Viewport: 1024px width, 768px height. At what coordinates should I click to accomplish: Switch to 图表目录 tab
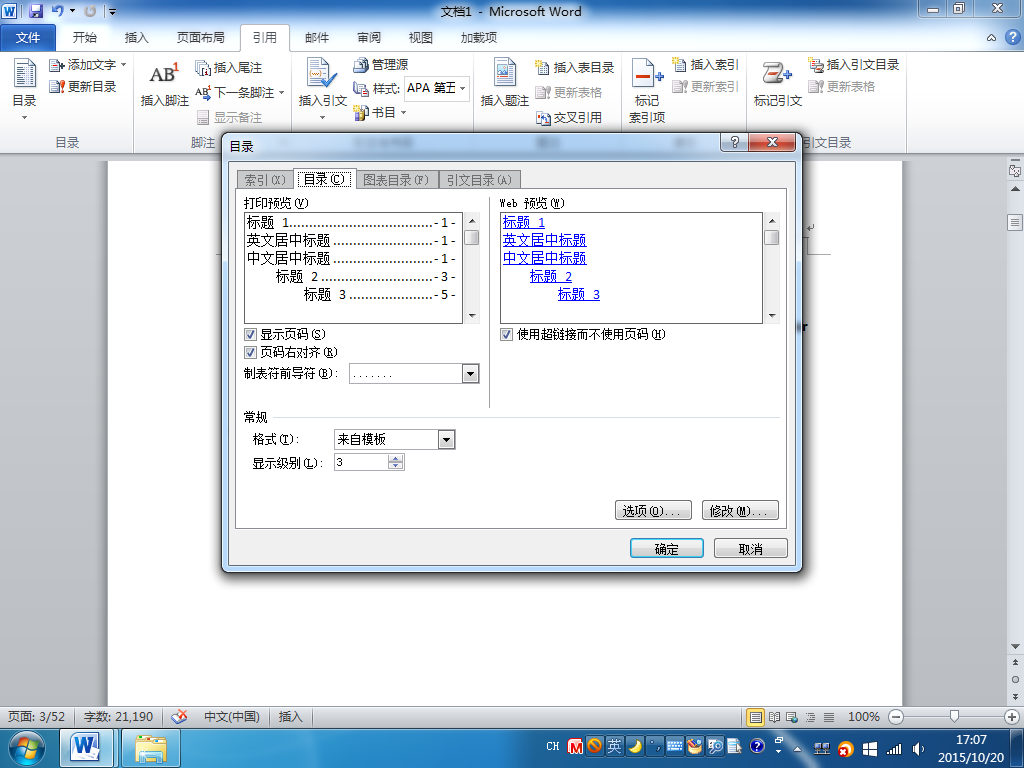(396, 180)
